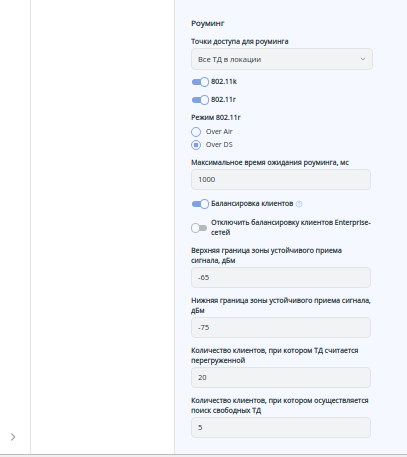This screenshot has width=407, height=457.
Task: Click the Over DS label text
Action: 219,145
